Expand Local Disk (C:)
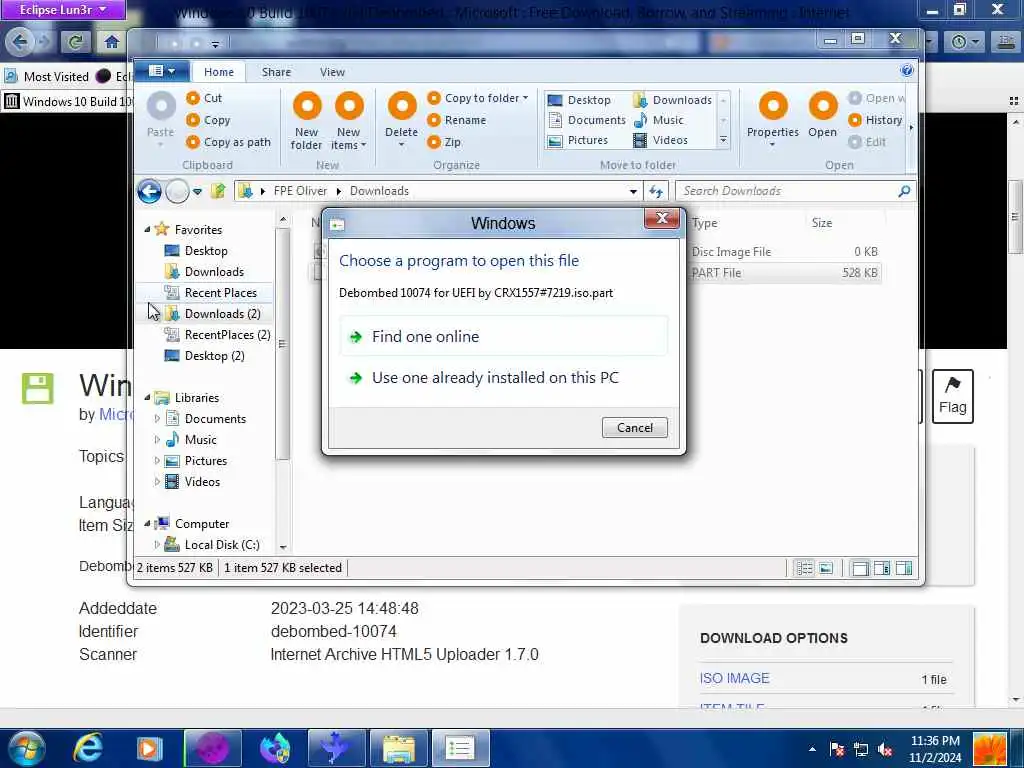Image resolution: width=1024 pixels, height=768 pixels. 157,545
